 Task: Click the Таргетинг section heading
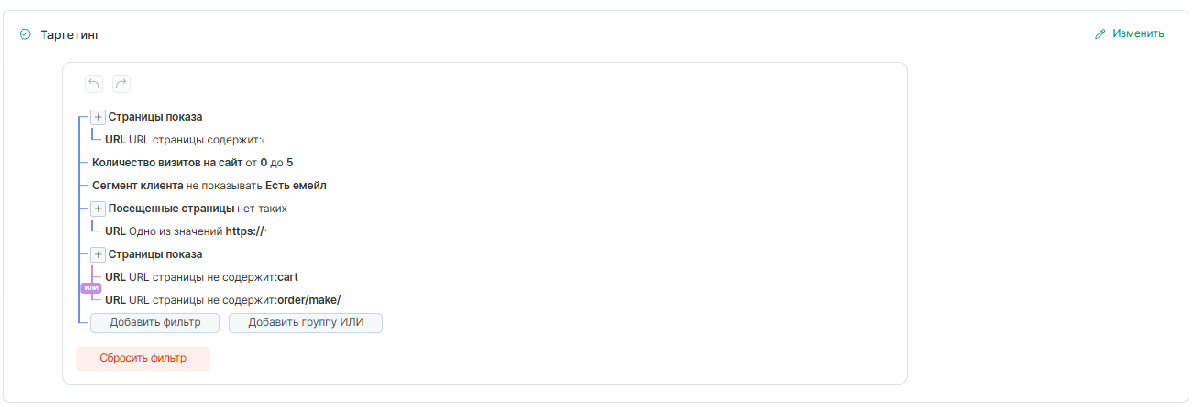pyautogui.click(x=69, y=34)
